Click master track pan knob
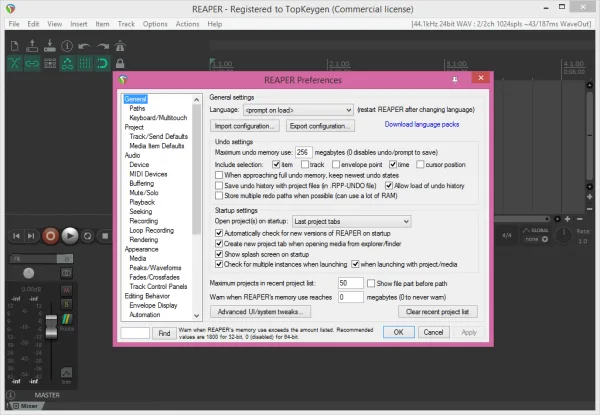Viewport: 600px width, 415px height. coord(29,273)
